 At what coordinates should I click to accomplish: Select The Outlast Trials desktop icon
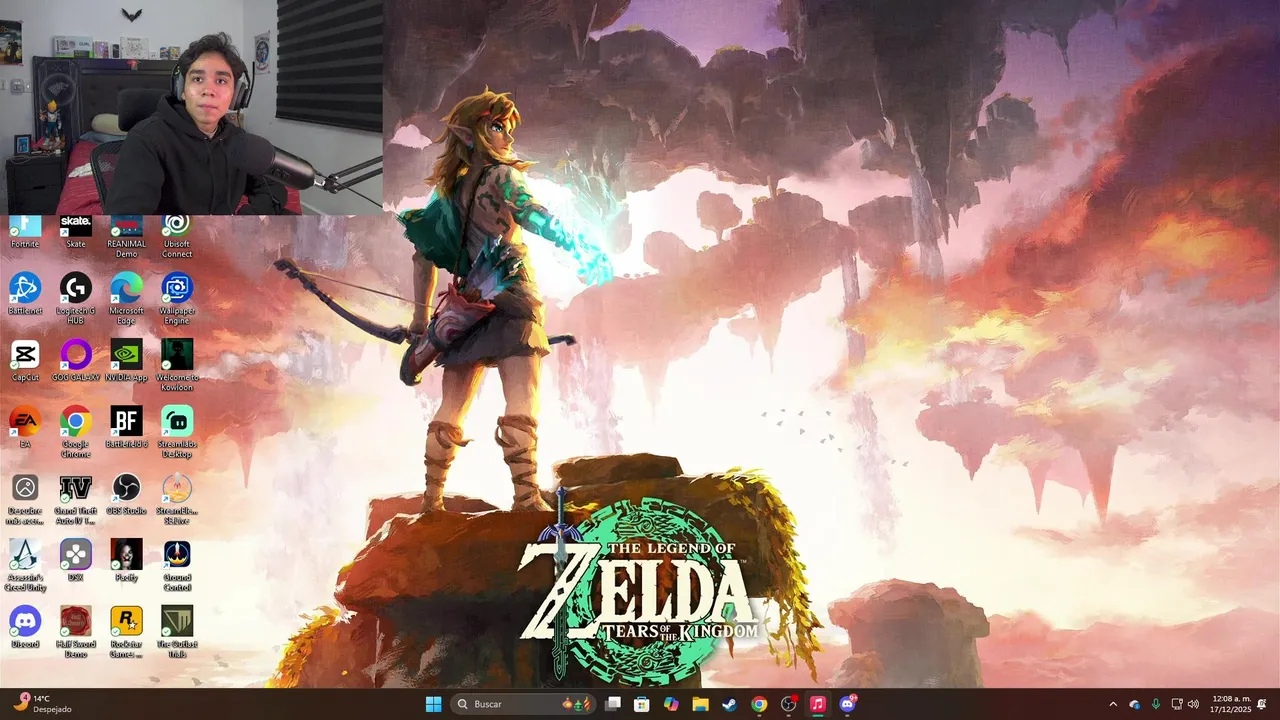point(177,632)
